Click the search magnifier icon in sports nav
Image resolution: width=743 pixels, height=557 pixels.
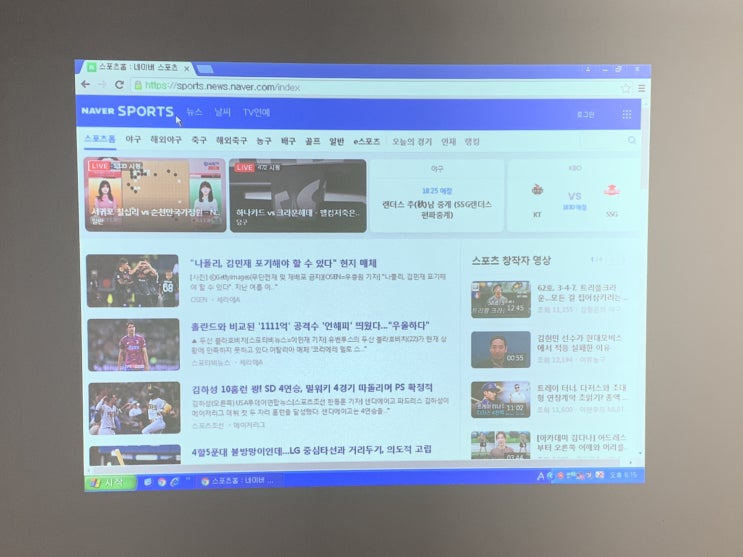click(x=632, y=140)
